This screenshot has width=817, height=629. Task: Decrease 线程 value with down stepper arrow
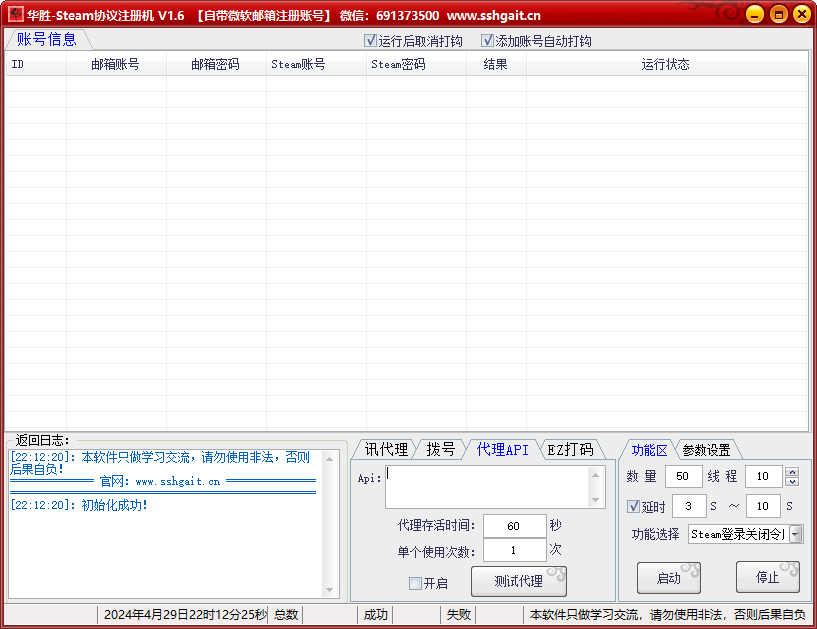pyautogui.click(x=793, y=481)
